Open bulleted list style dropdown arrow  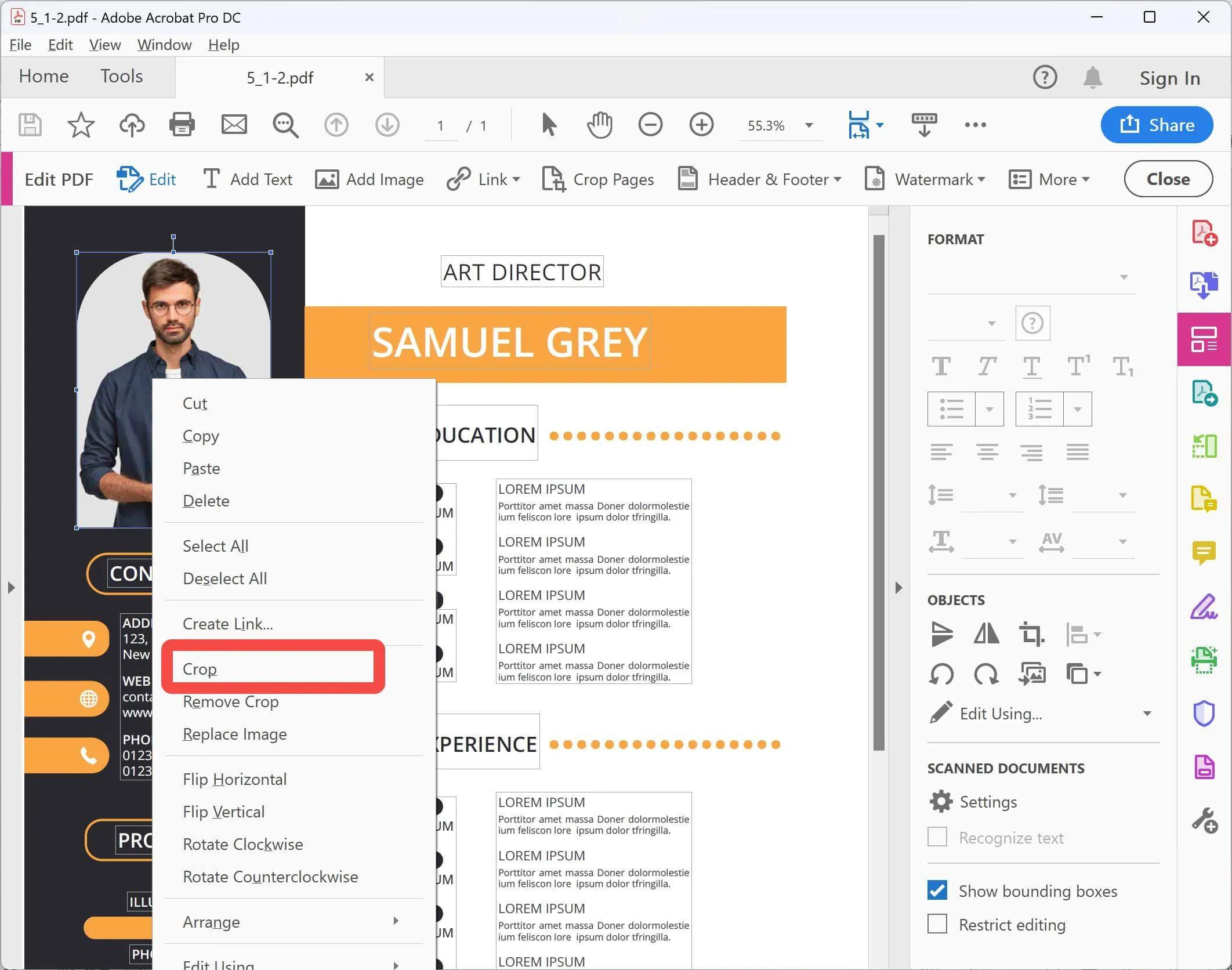tap(990, 409)
